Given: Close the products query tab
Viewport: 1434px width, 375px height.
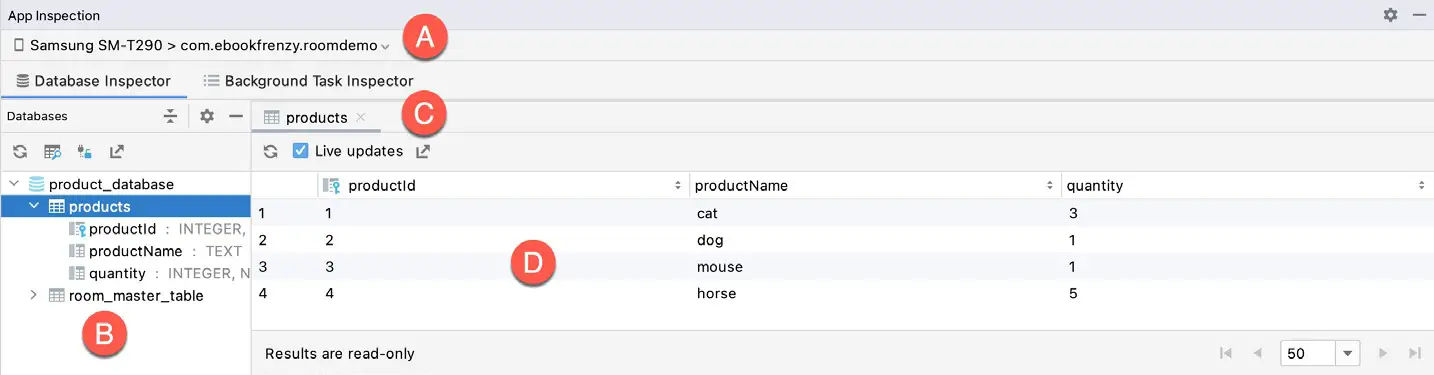Looking at the screenshot, I should 361,117.
